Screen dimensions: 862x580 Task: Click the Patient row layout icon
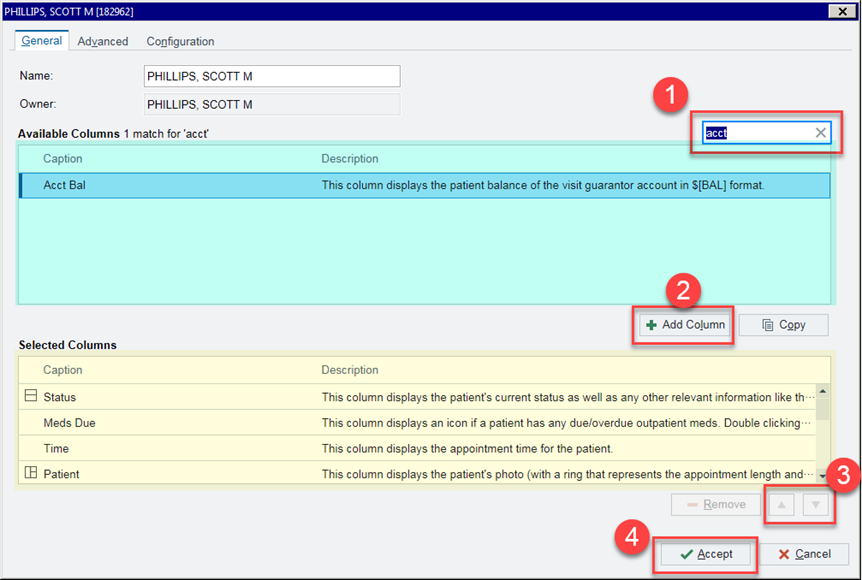point(31,472)
